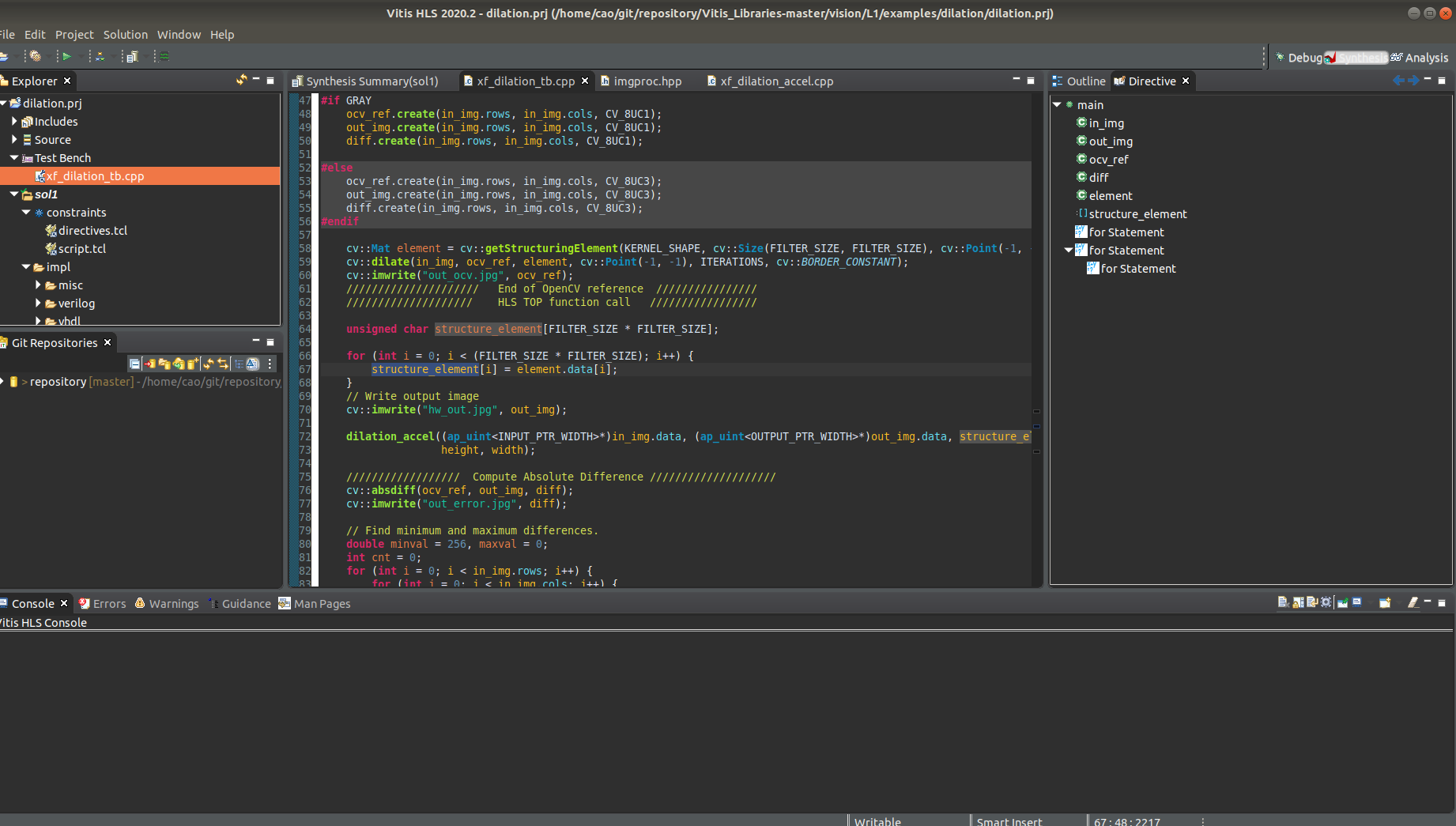Open the Project menu
Image resolution: width=1456 pixels, height=826 pixels.
[x=74, y=35]
